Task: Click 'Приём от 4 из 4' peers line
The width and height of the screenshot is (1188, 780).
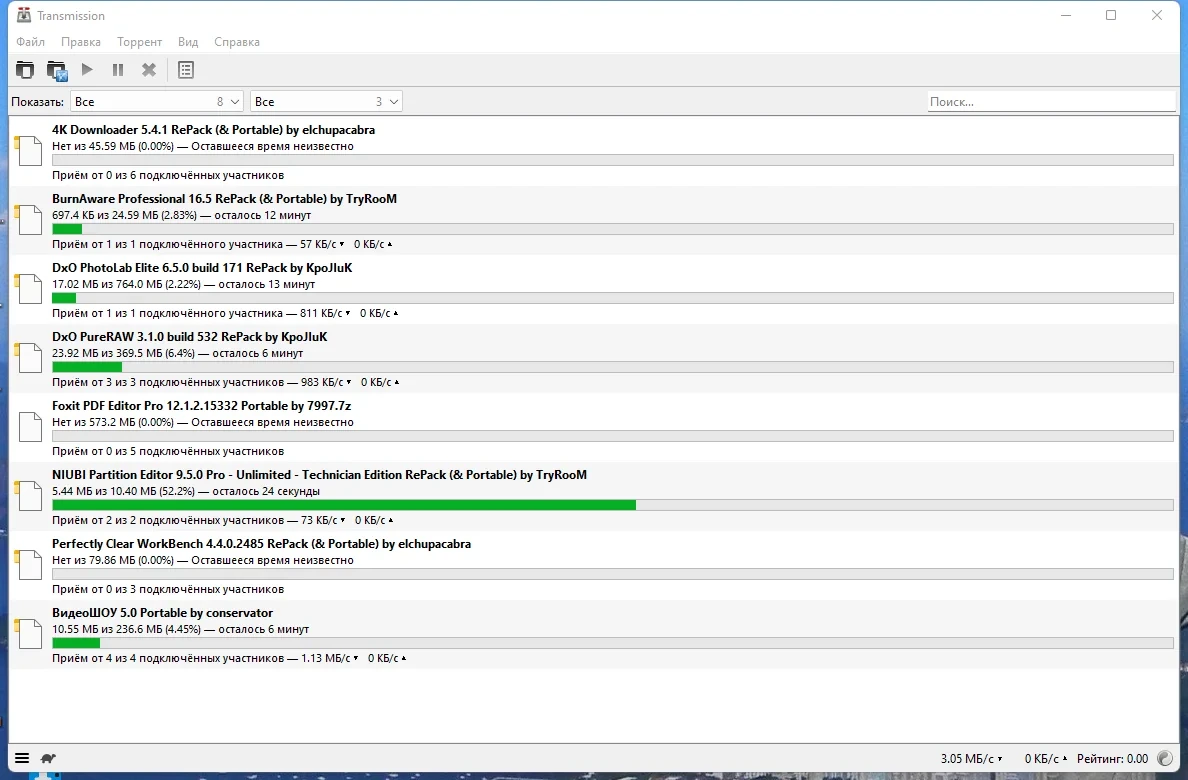Action: 230,658
